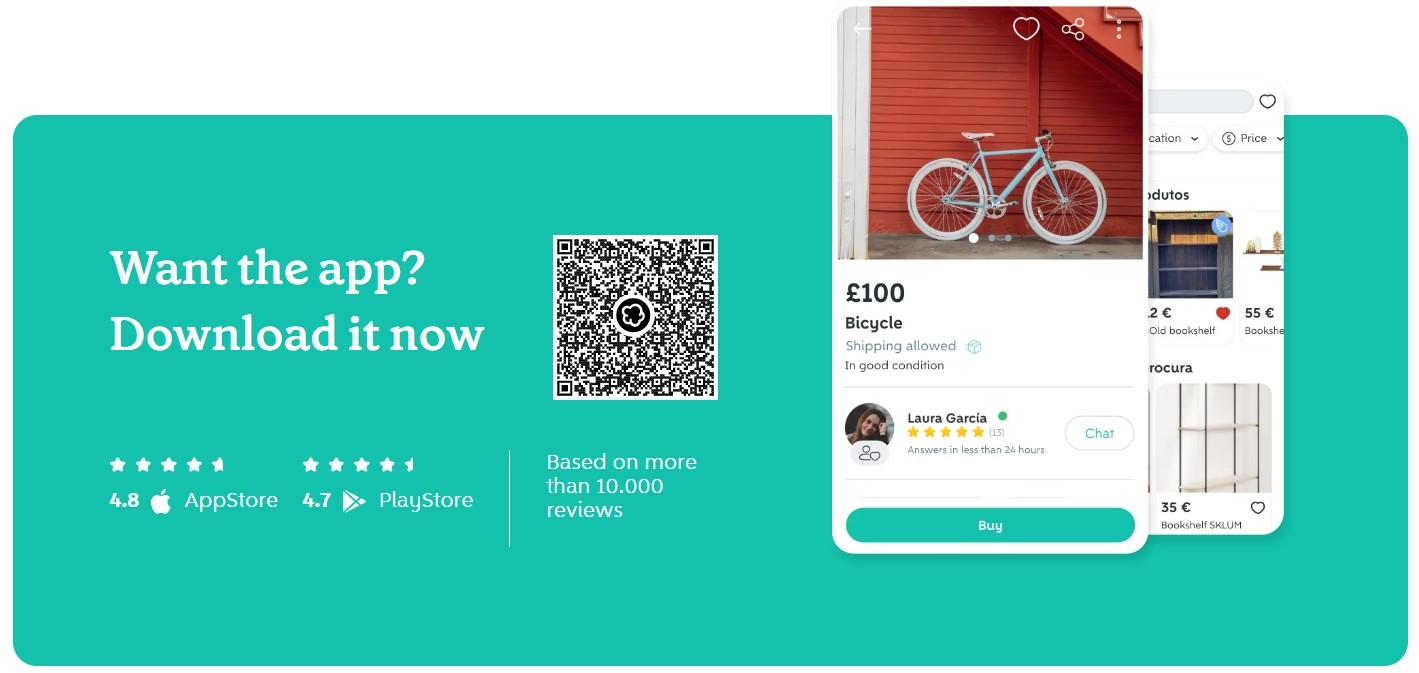The width and height of the screenshot is (1419, 673).
Task: Unlike the Old bookshelf red heart
Action: pos(1223,313)
